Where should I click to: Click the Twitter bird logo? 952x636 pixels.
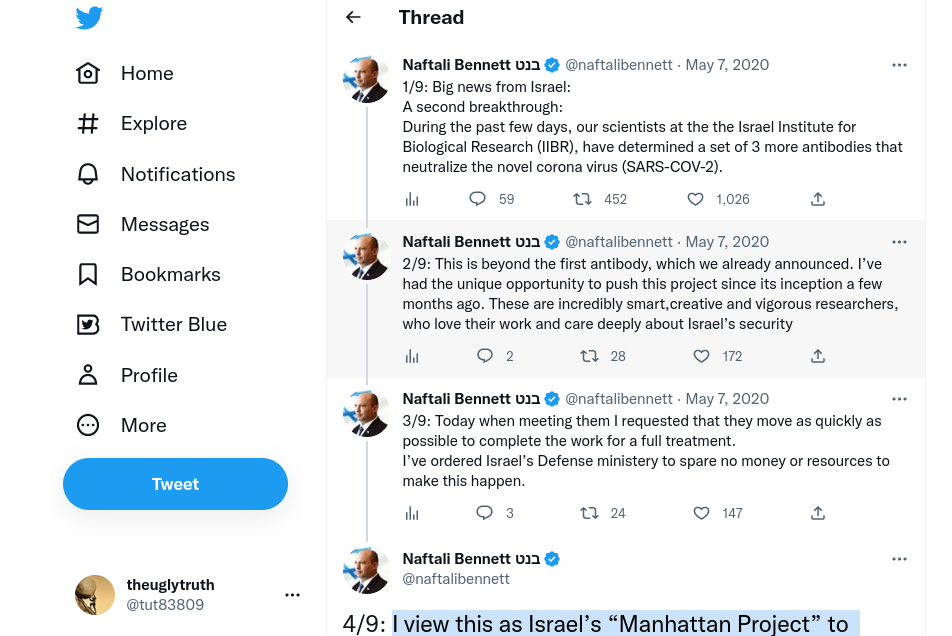pyautogui.click(x=89, y=18)
